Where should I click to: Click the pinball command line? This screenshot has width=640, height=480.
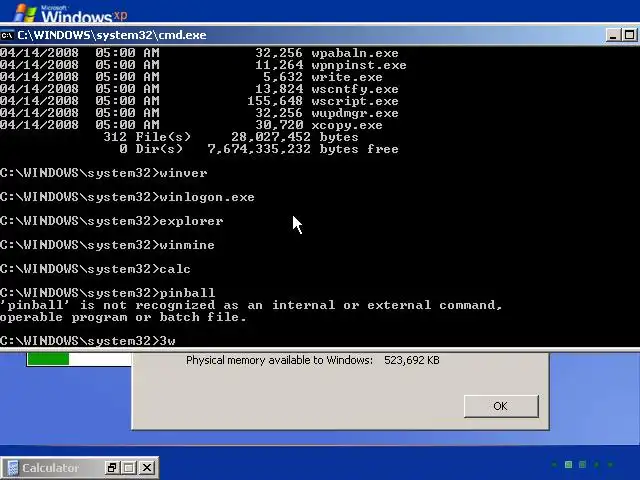point(108,293)
